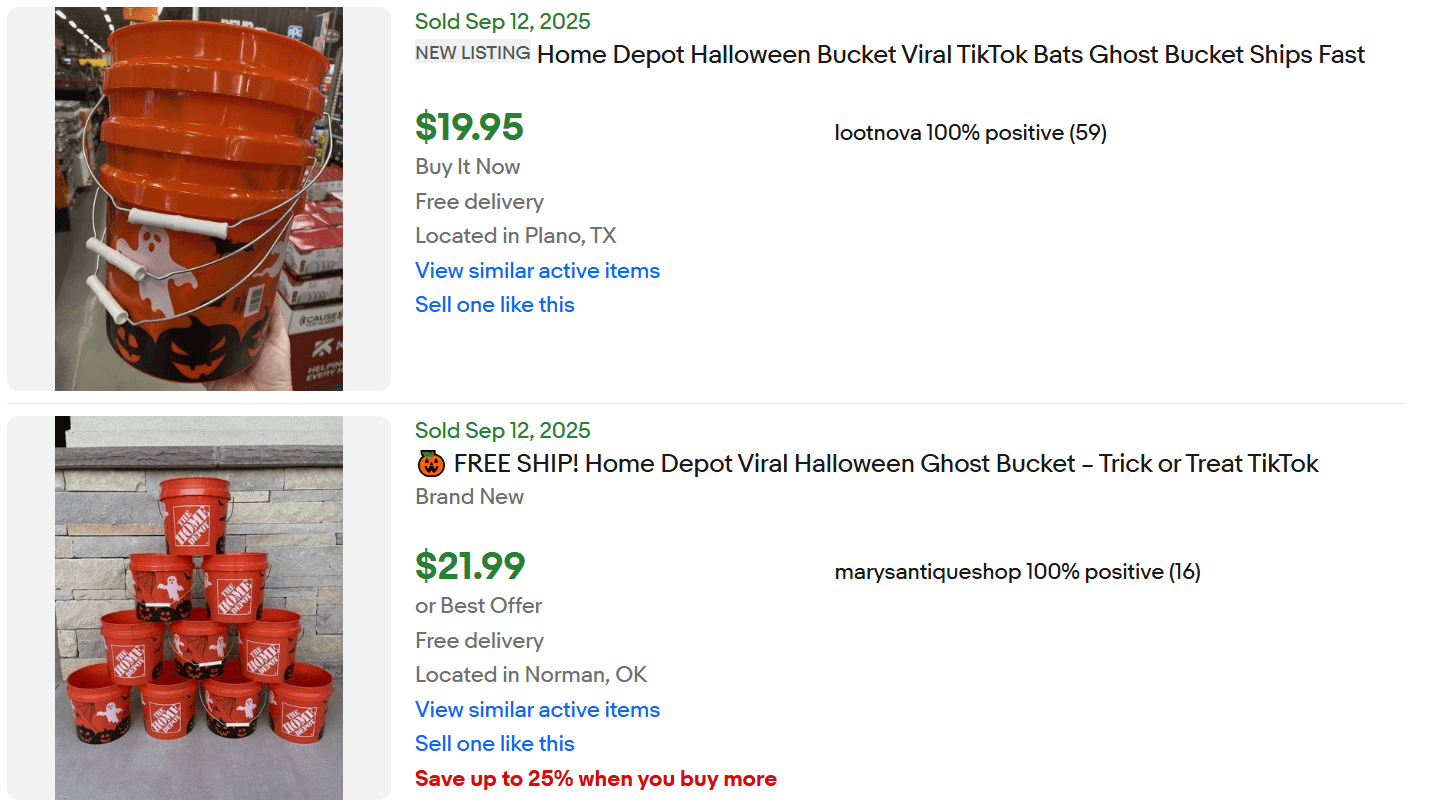The image size is (1440, 810).
Task: Open seller marysantiqueshop's feedback profile
Action: (1018, 571)
